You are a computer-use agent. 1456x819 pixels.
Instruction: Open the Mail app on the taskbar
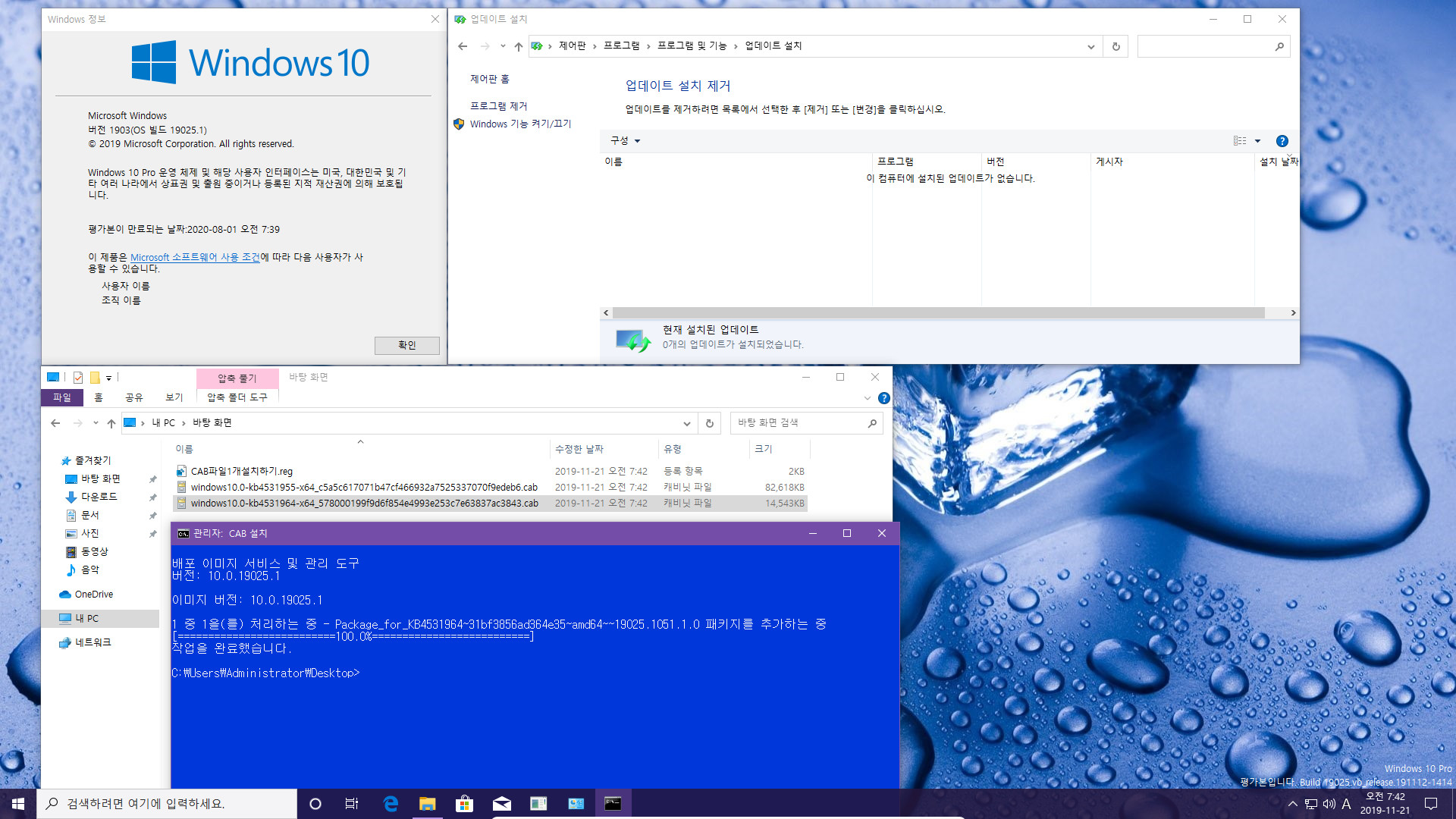501,804
